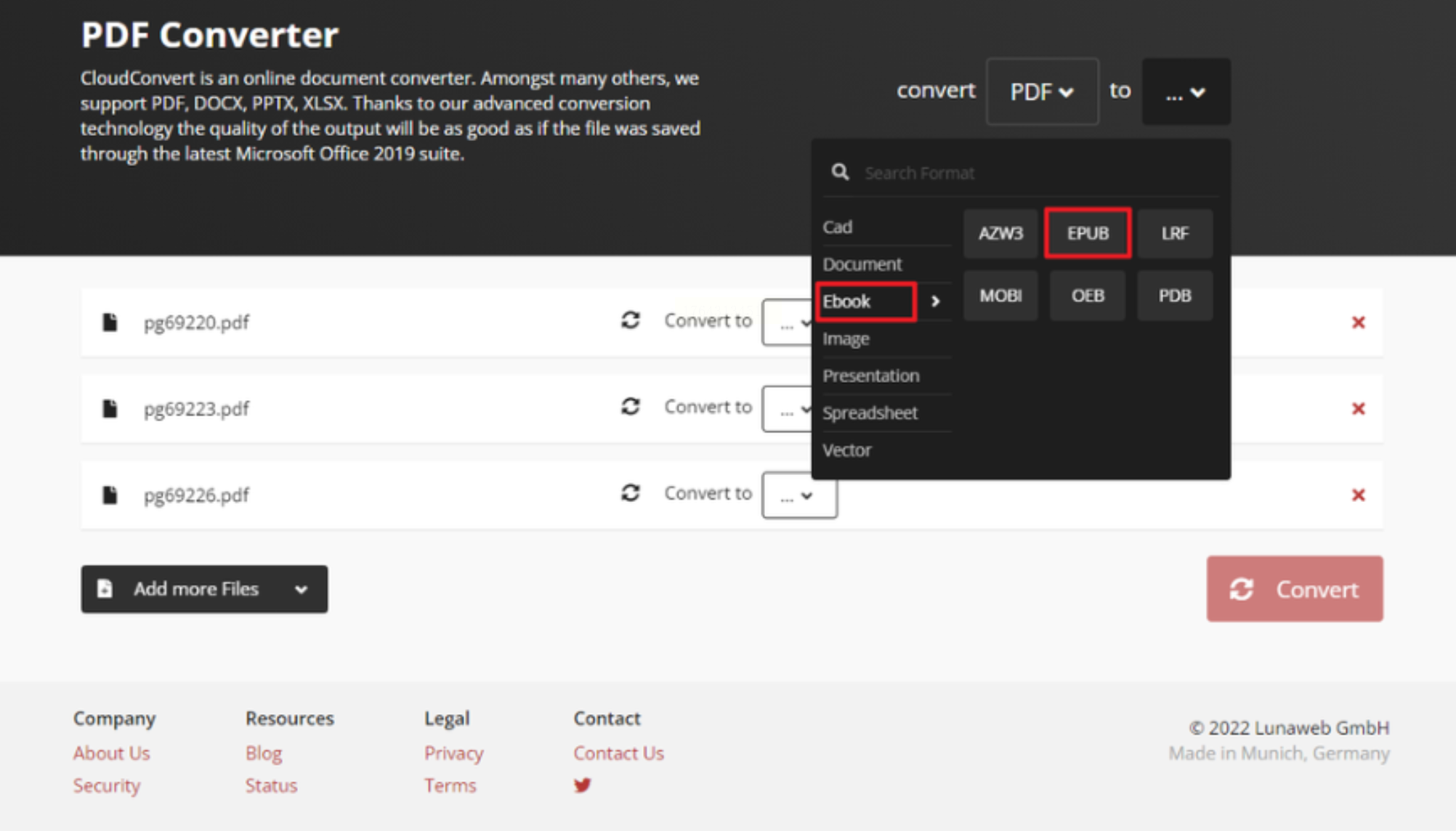Select the Document format category
Viewport: 1456px width, 831px height.
pyautogui.click(x=862, y=264)
